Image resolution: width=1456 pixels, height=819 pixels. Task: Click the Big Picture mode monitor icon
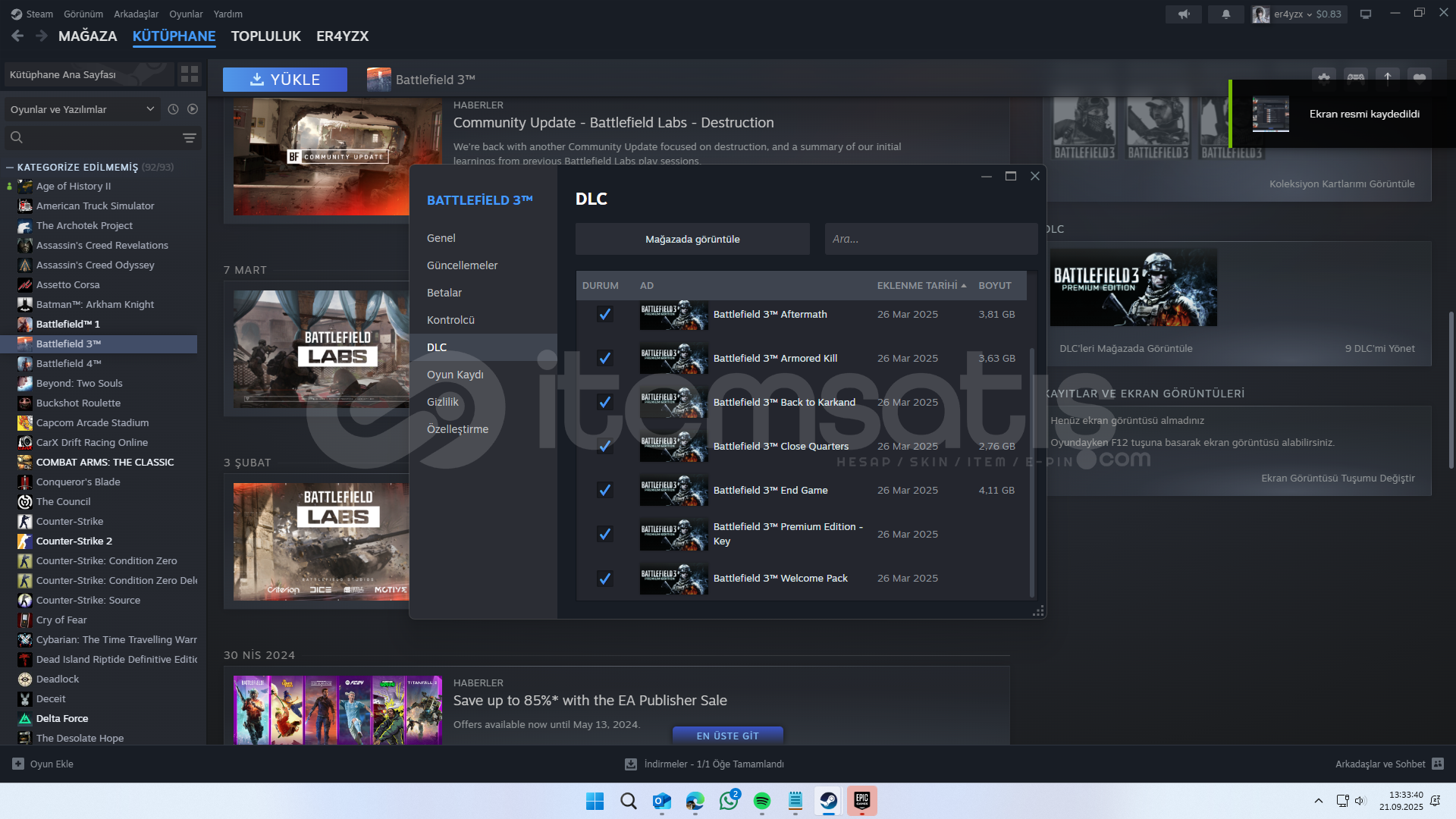1366,14
